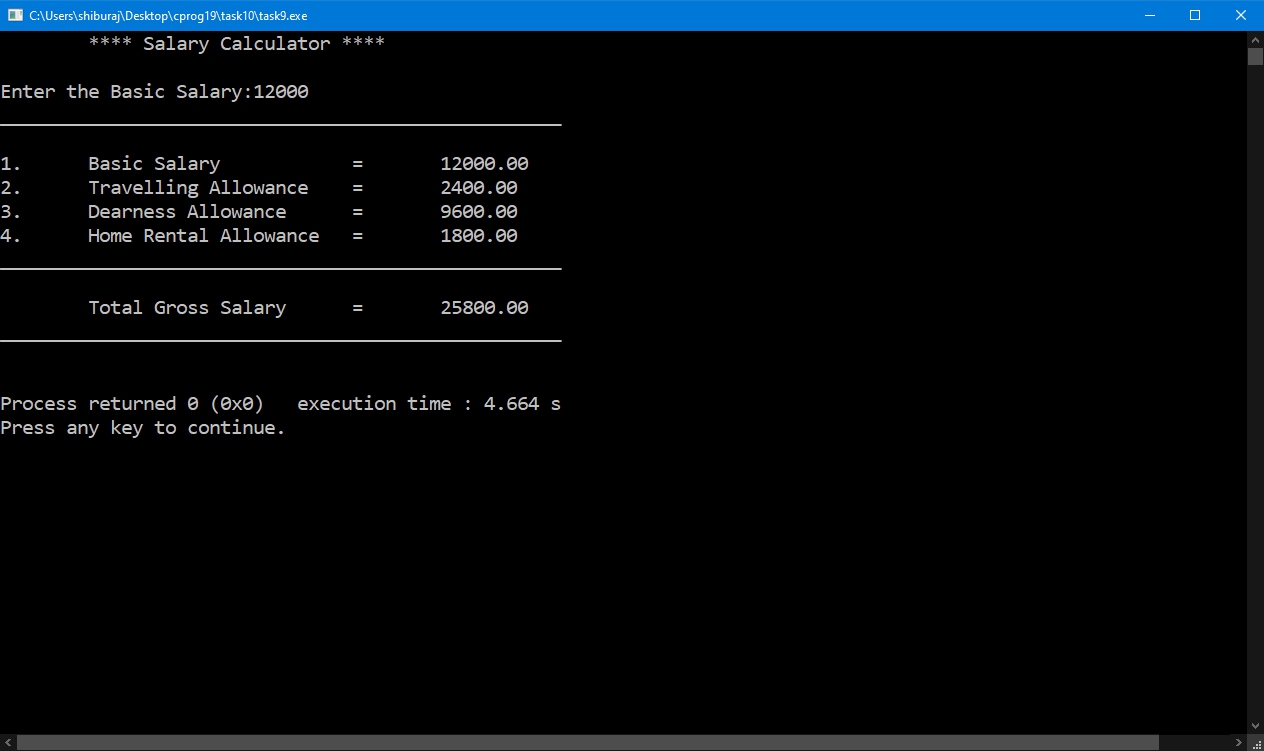Click the title bar file path text
This screenshot has width=1264, height=751.
pyautogui.click(x=168, y=16)
